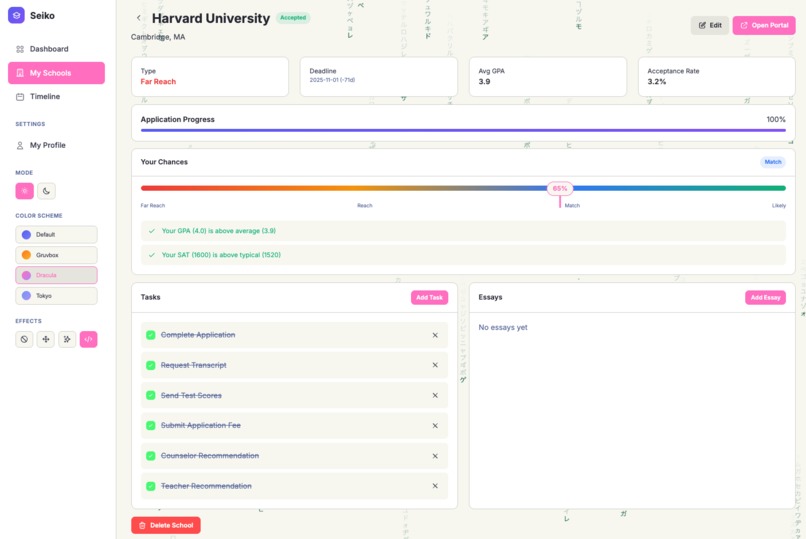
Task: Switch to dark mode moon icon
Action: coord(46,191)
